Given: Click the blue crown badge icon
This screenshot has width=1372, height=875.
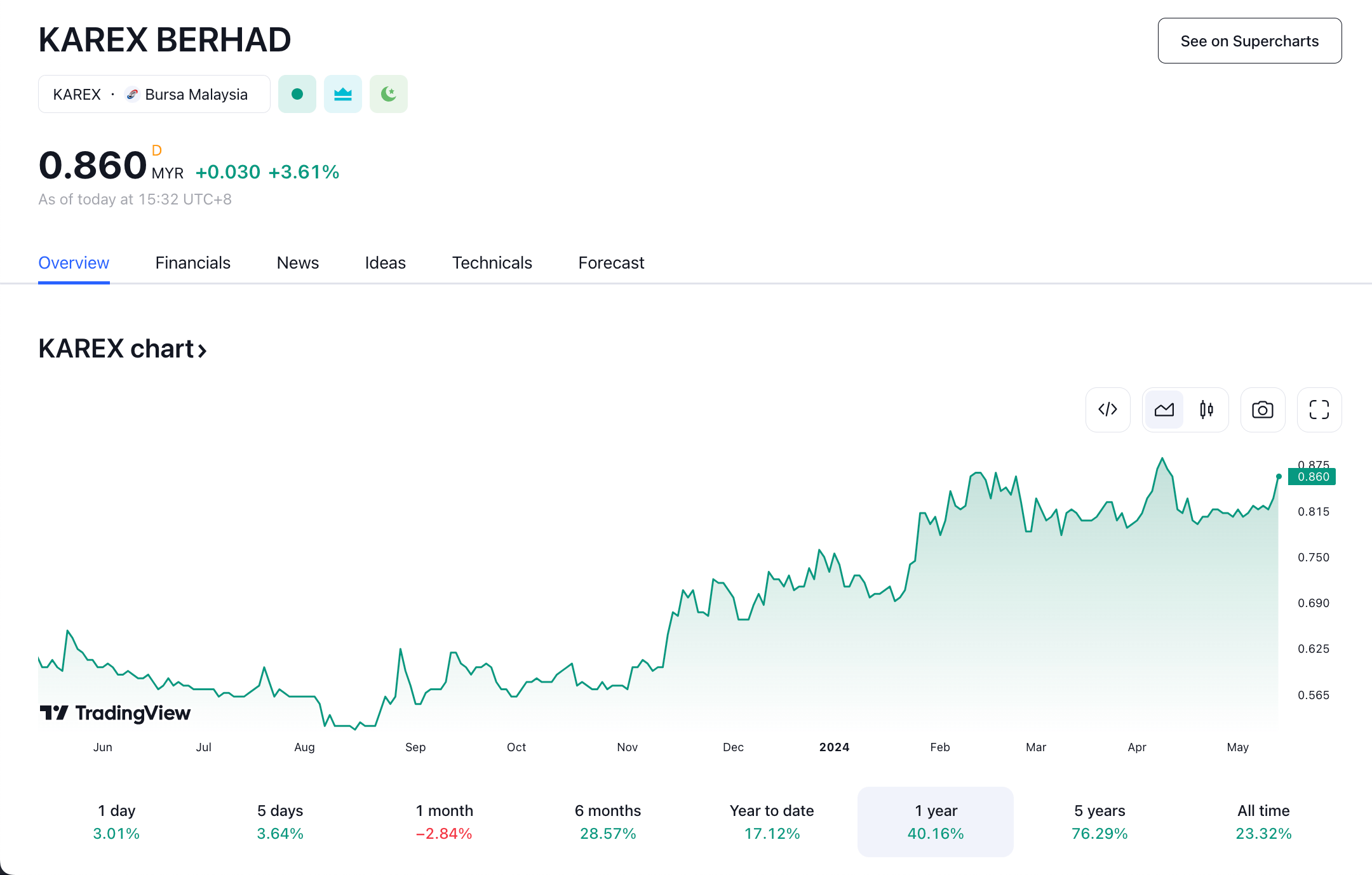Looking at the screenshot, I should point(342,94).
